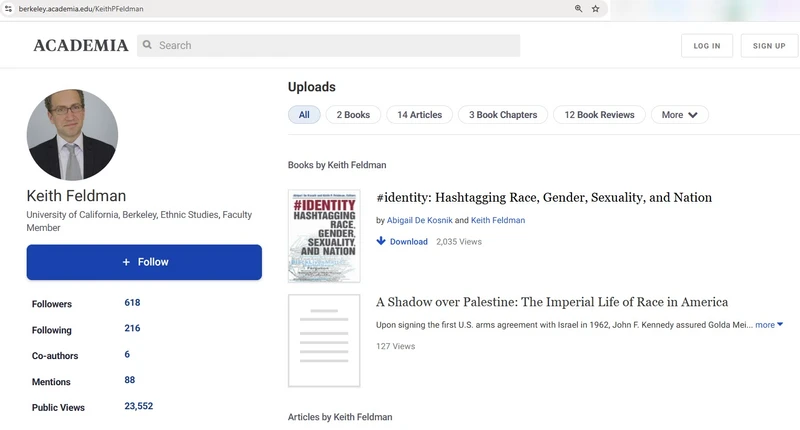Click the Articles by Keith Feldman heading
The width and height of the screenshot is (800, 430).
click(340, 417)
